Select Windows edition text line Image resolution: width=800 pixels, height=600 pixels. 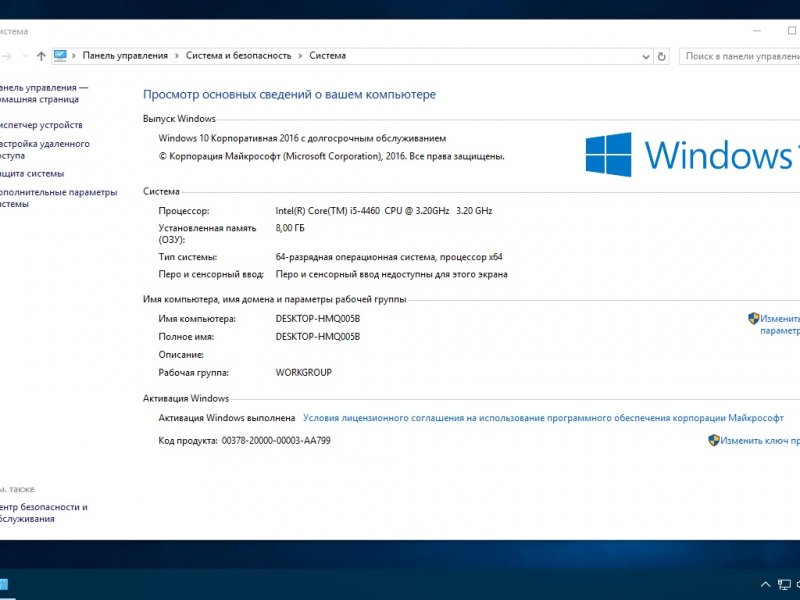tap(302, 138)
